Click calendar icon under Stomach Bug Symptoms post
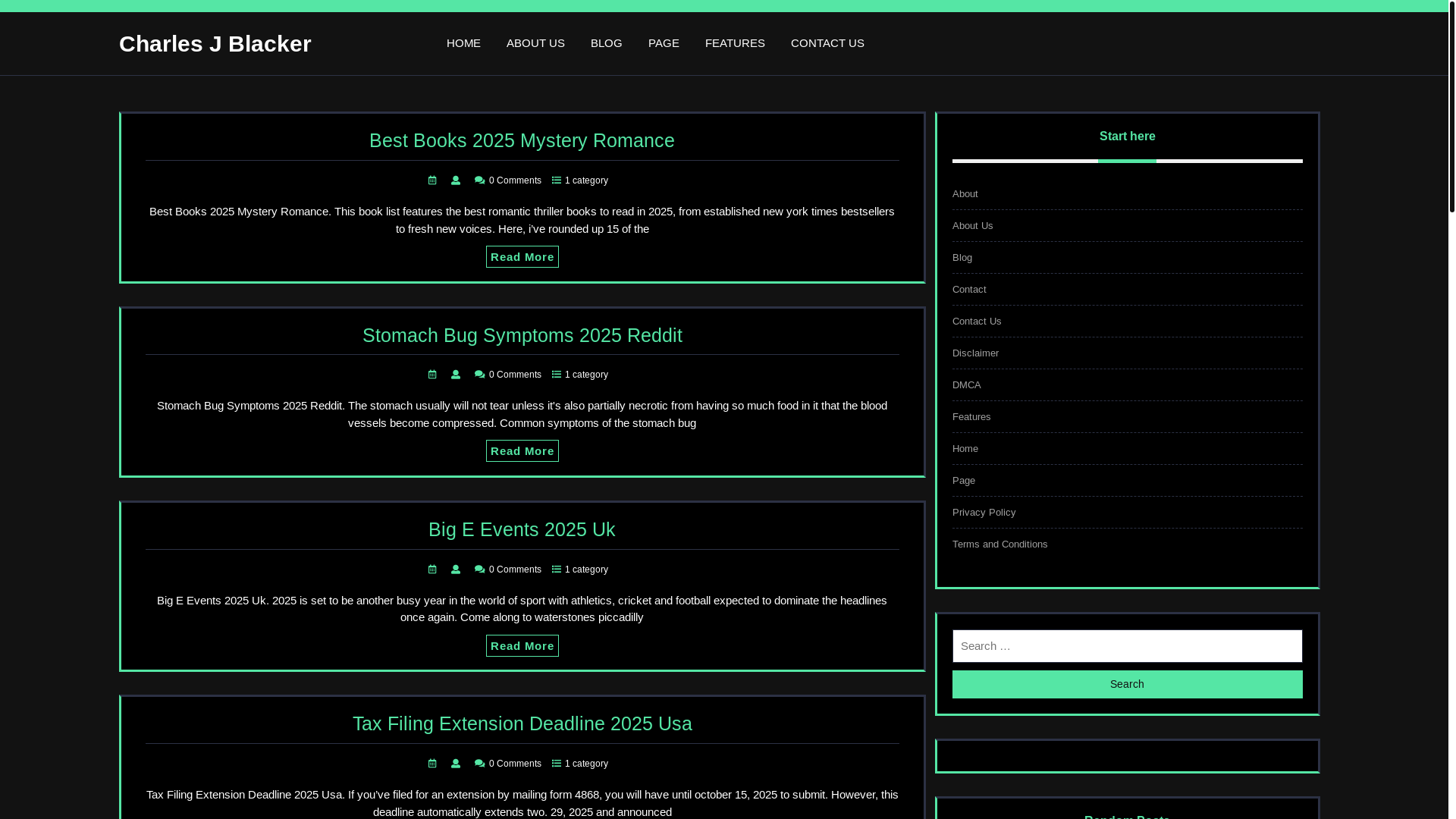The image size is (1456, 819). tap(432, 375)
